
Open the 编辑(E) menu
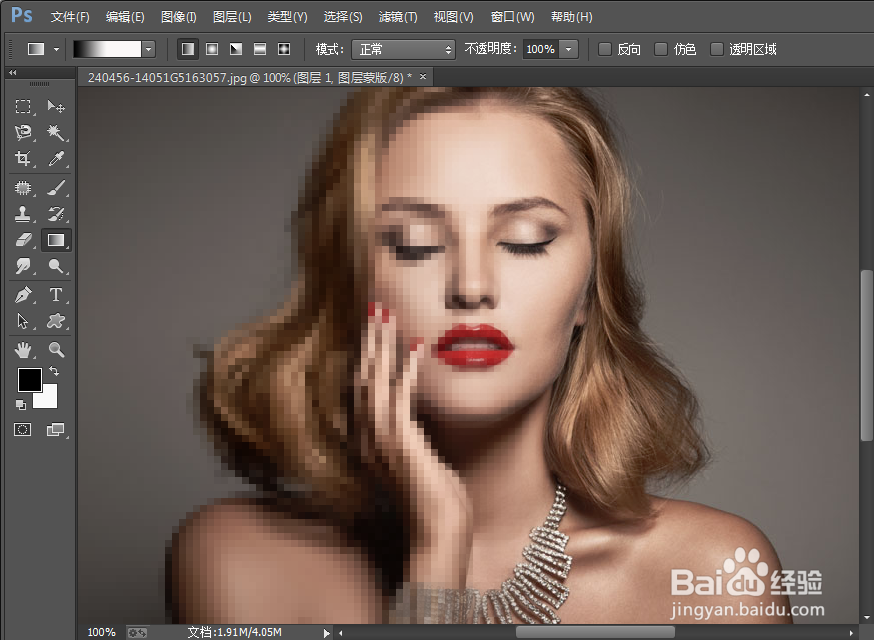click(125, 17)
